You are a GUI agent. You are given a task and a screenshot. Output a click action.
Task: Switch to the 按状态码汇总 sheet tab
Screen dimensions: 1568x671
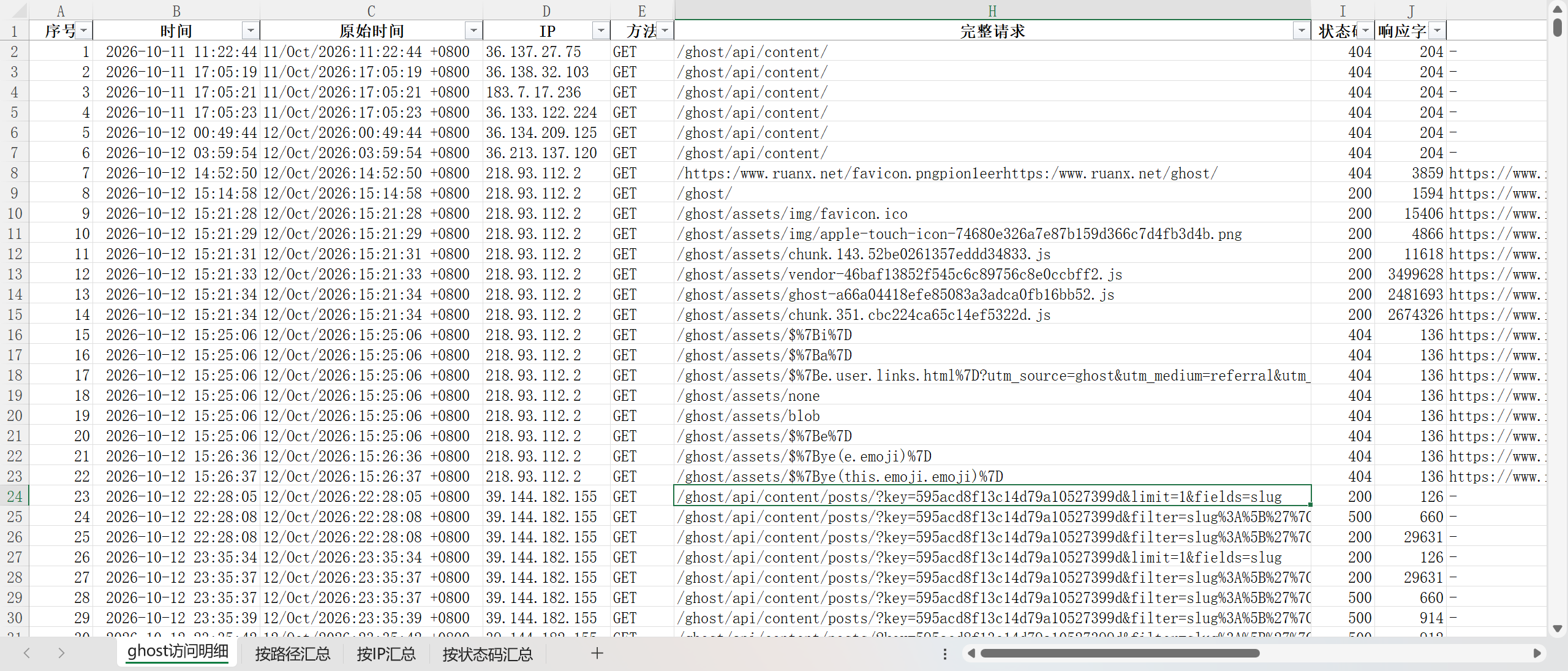[x=488, y=654]
